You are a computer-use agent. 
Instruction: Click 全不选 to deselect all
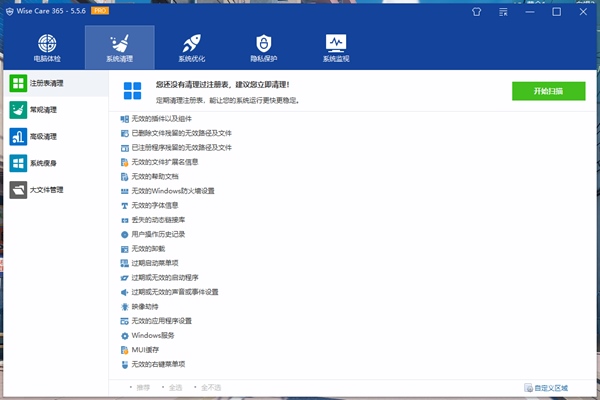pos(209,387)
